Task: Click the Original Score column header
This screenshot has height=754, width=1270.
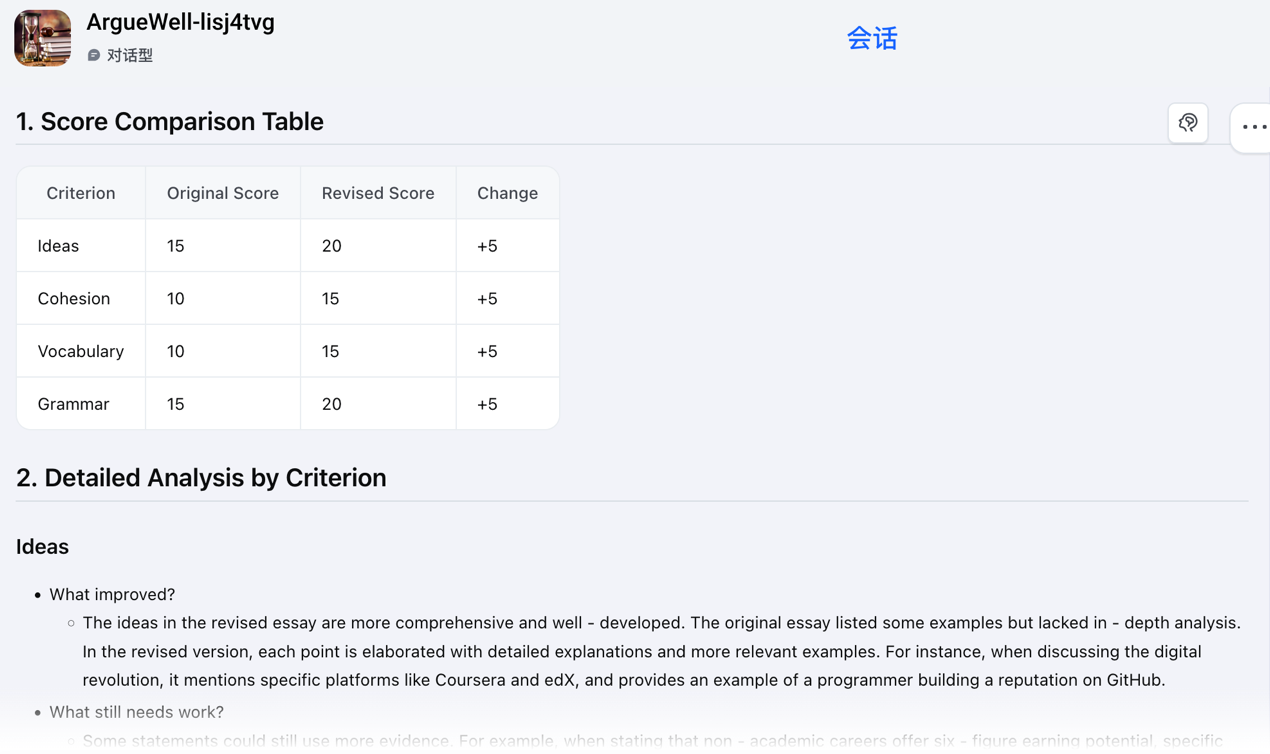Action: (x=223, y=193)
